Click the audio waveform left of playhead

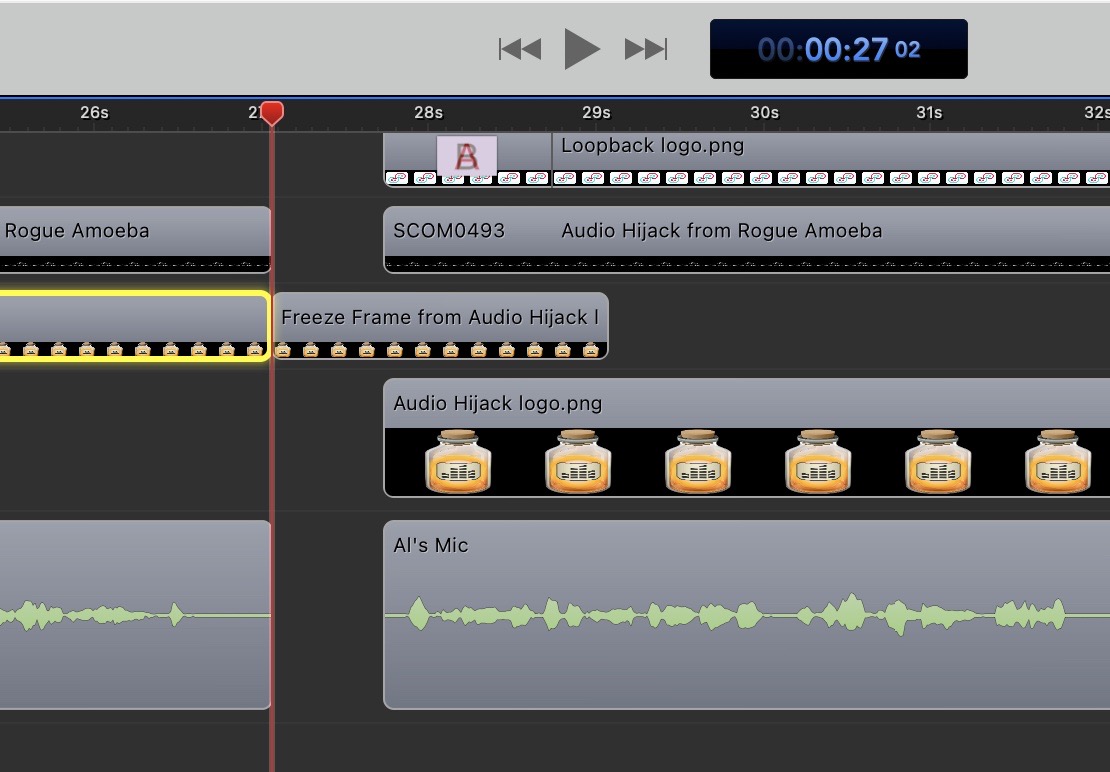point(100,615)
